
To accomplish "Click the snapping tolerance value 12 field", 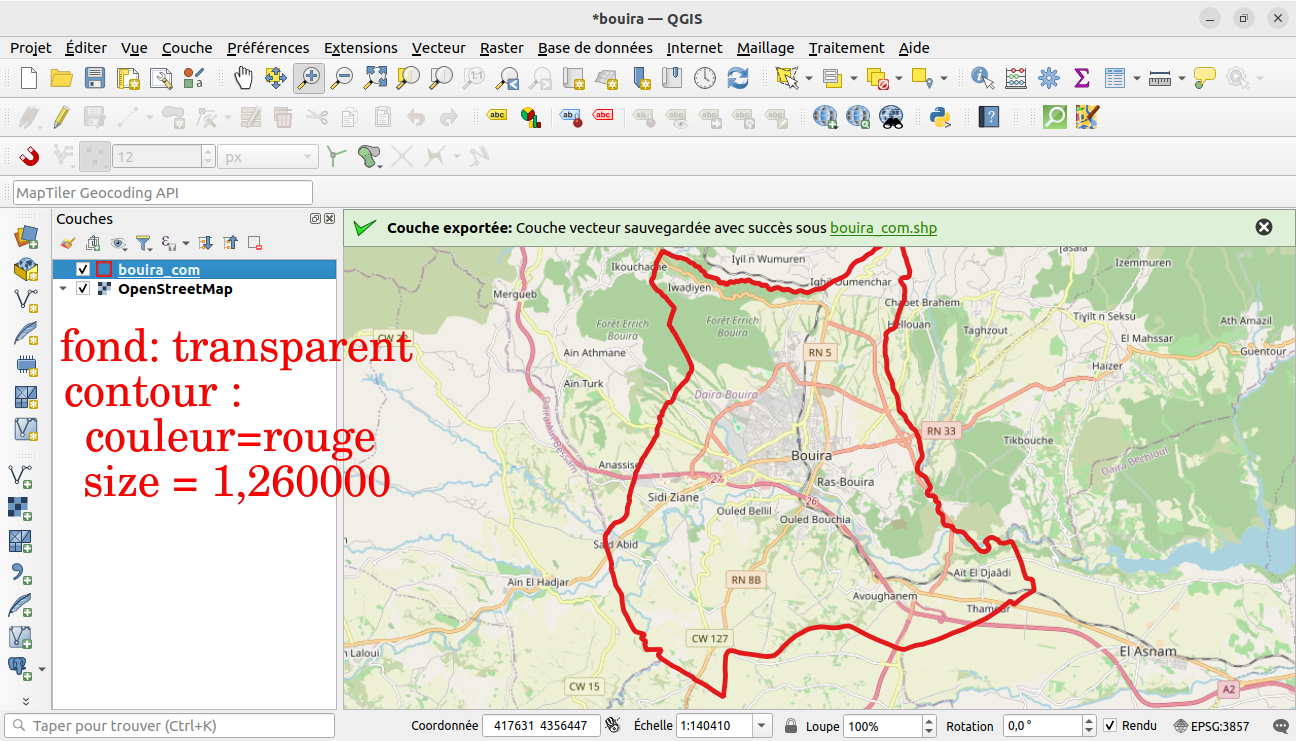I will coord(158,156).
